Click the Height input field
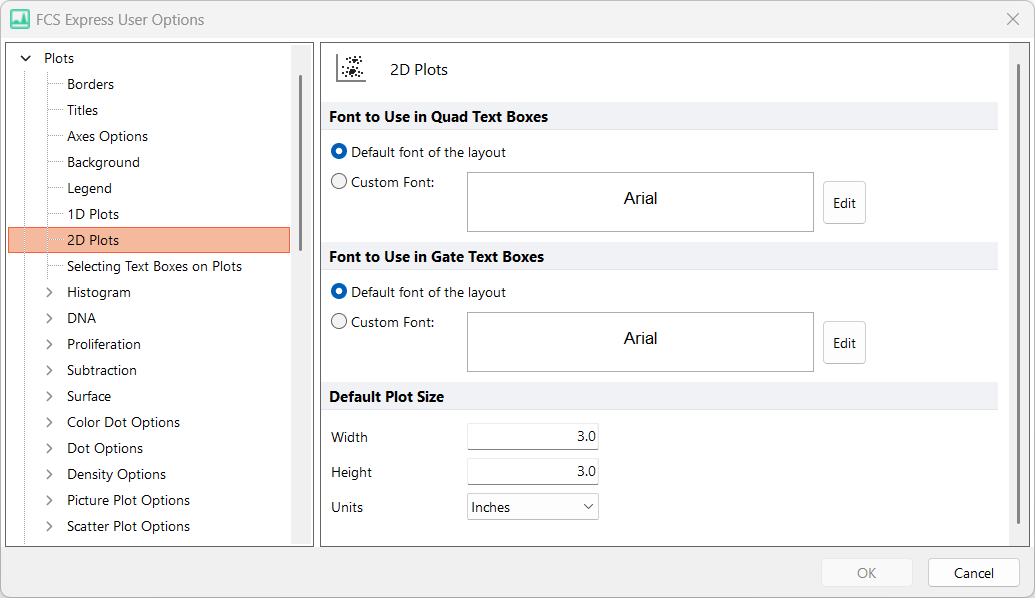The width and height of the screenshot is (1035, 598). click(533, 471)
